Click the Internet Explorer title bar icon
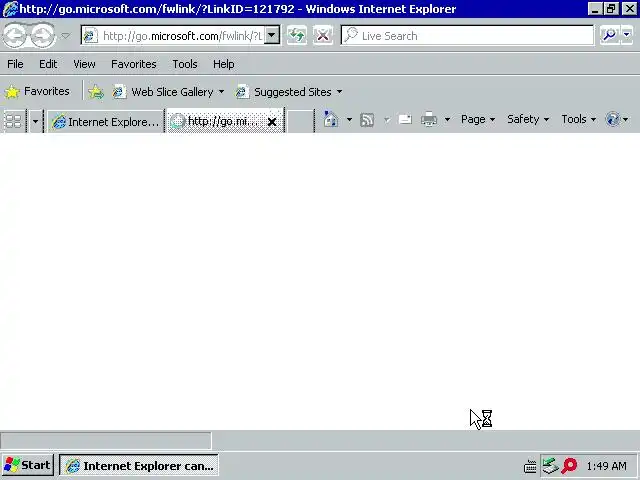The image size is (640, 480). click(x=11, y=9)
